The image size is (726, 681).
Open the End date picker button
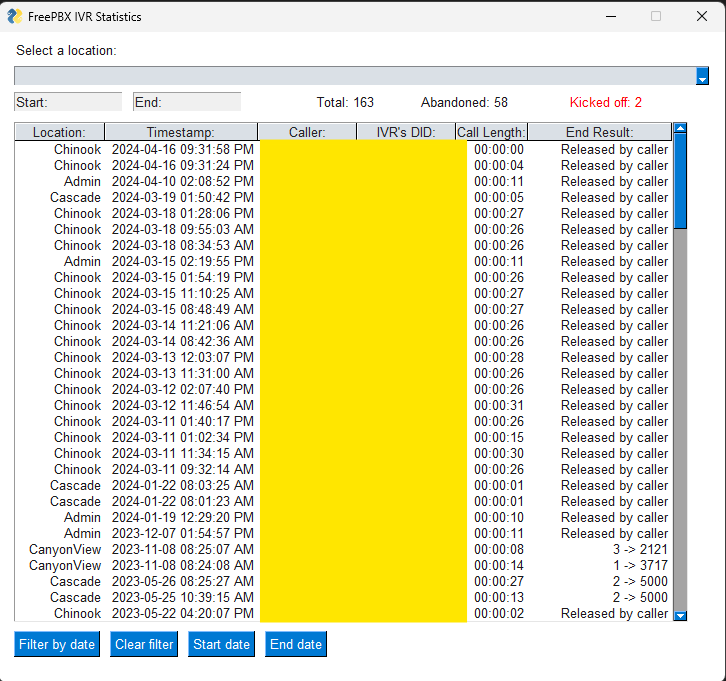click(296, 644)
